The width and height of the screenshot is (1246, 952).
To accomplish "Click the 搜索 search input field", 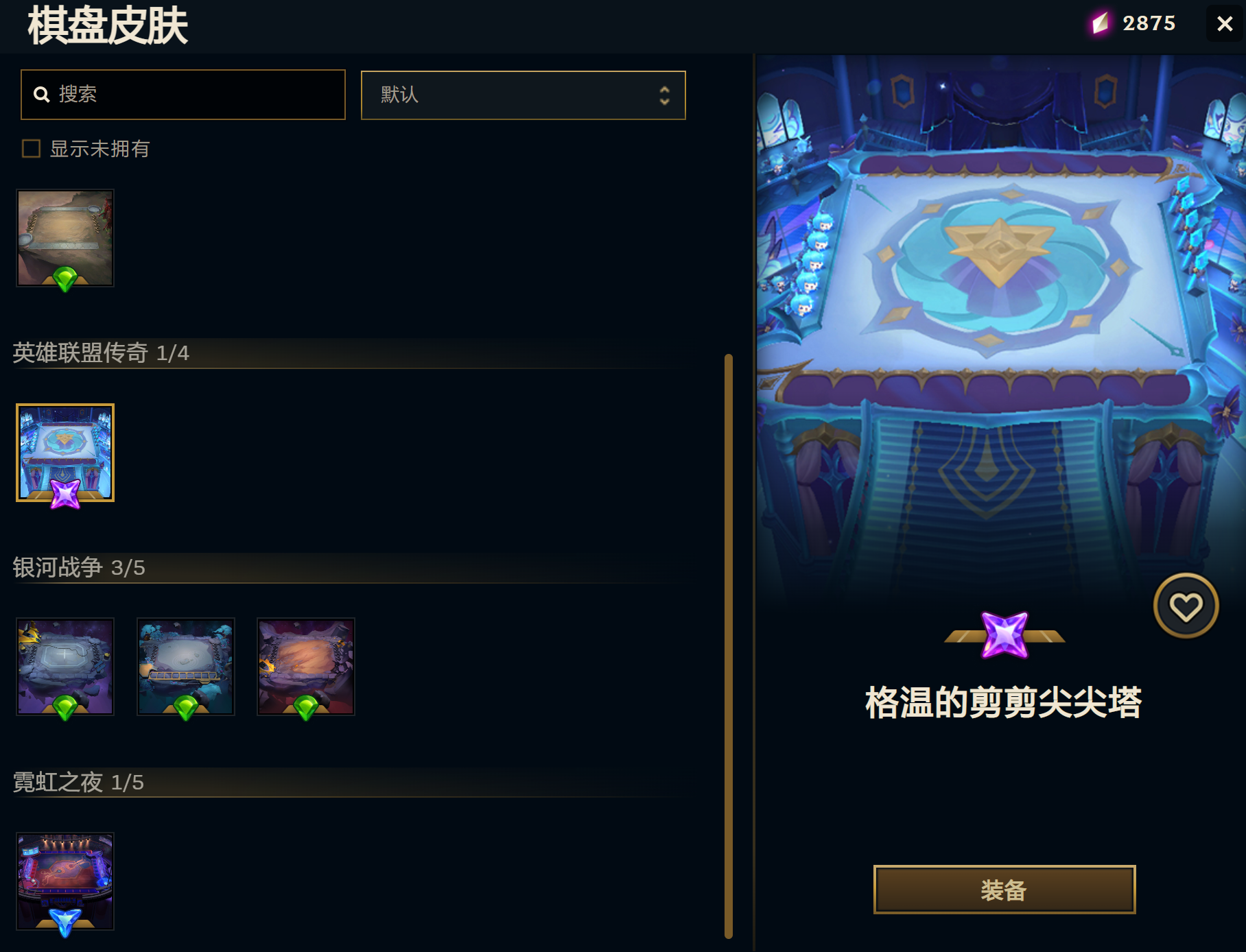I will [183, 95].
